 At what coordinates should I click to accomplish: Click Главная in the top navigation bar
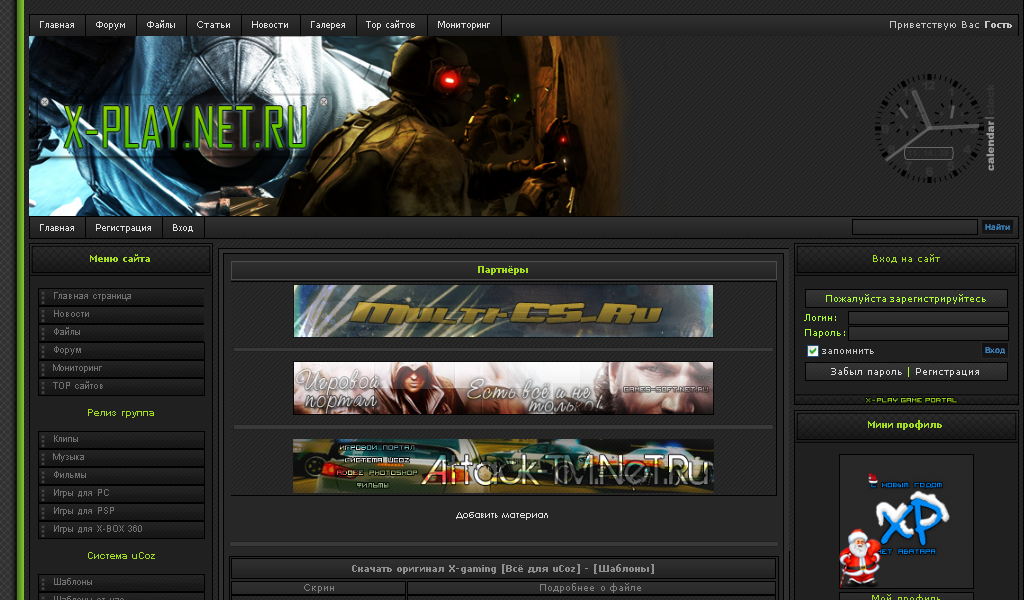pos(57,25)
